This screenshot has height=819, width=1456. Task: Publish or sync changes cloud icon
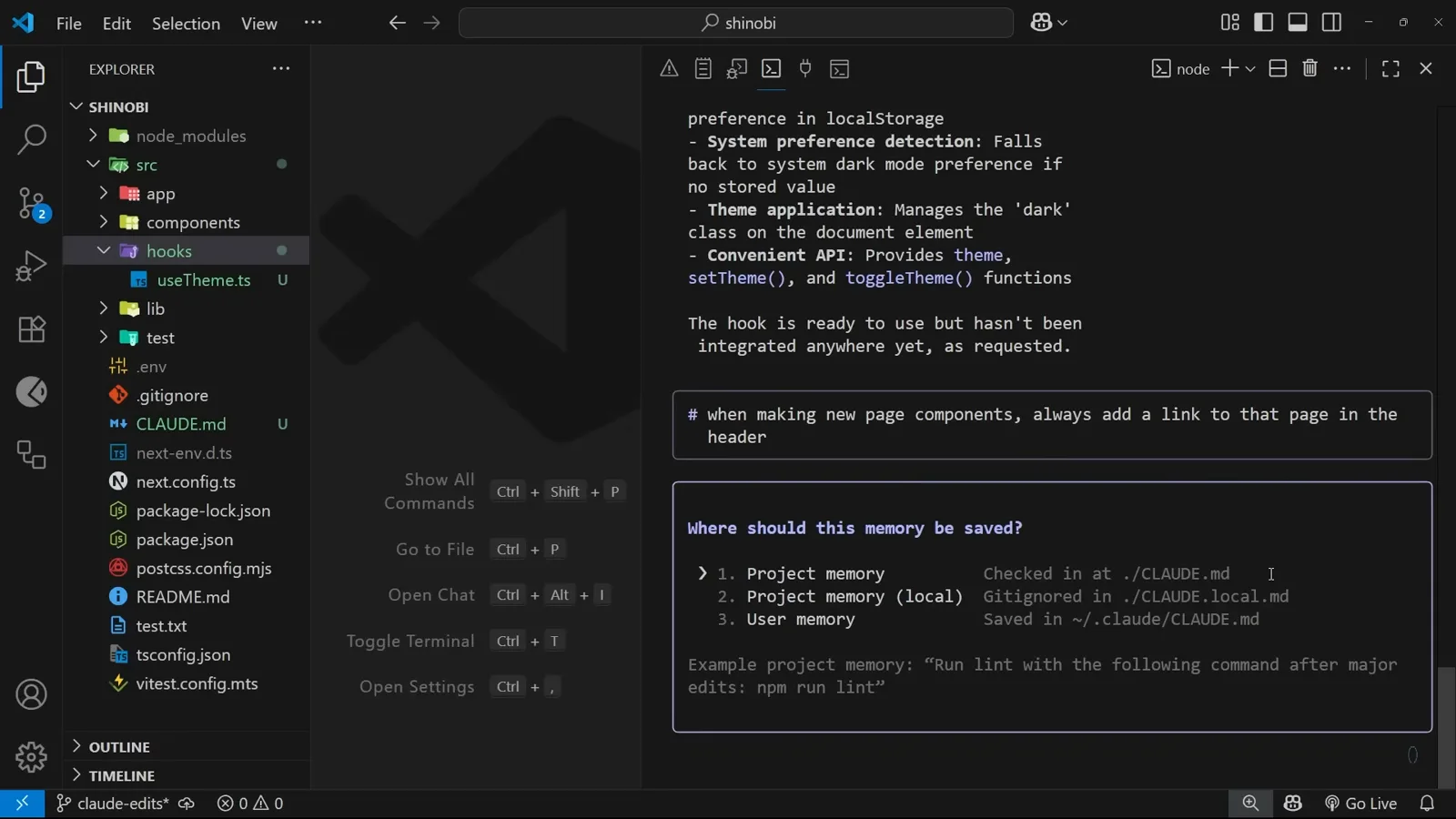click(187, 804)
